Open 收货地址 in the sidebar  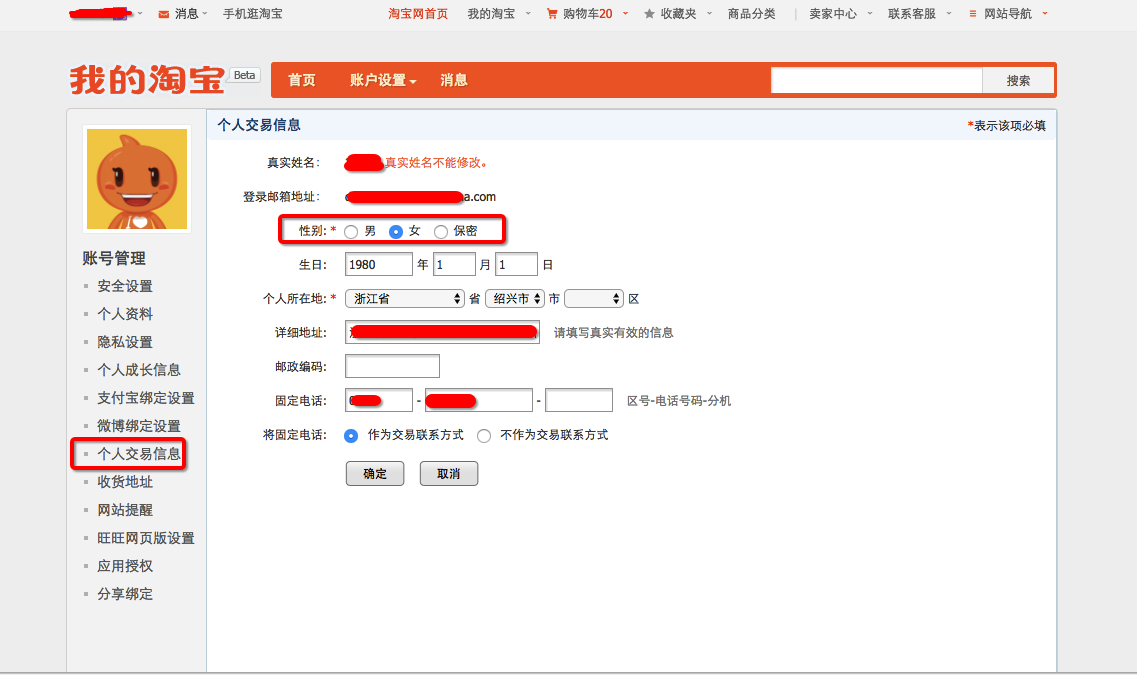125,482
